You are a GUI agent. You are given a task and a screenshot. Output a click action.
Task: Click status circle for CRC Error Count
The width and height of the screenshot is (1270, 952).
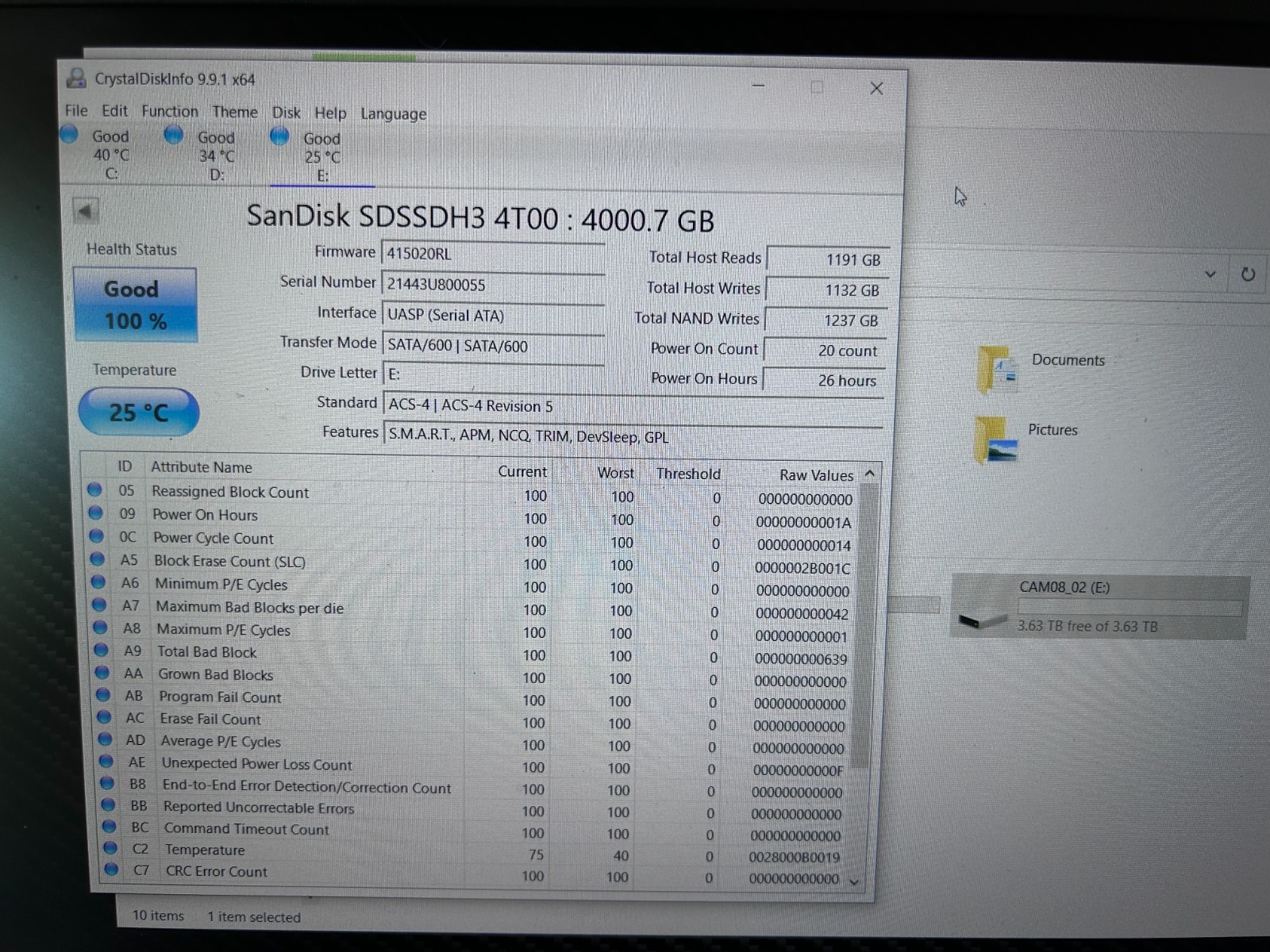coord(111,869)
